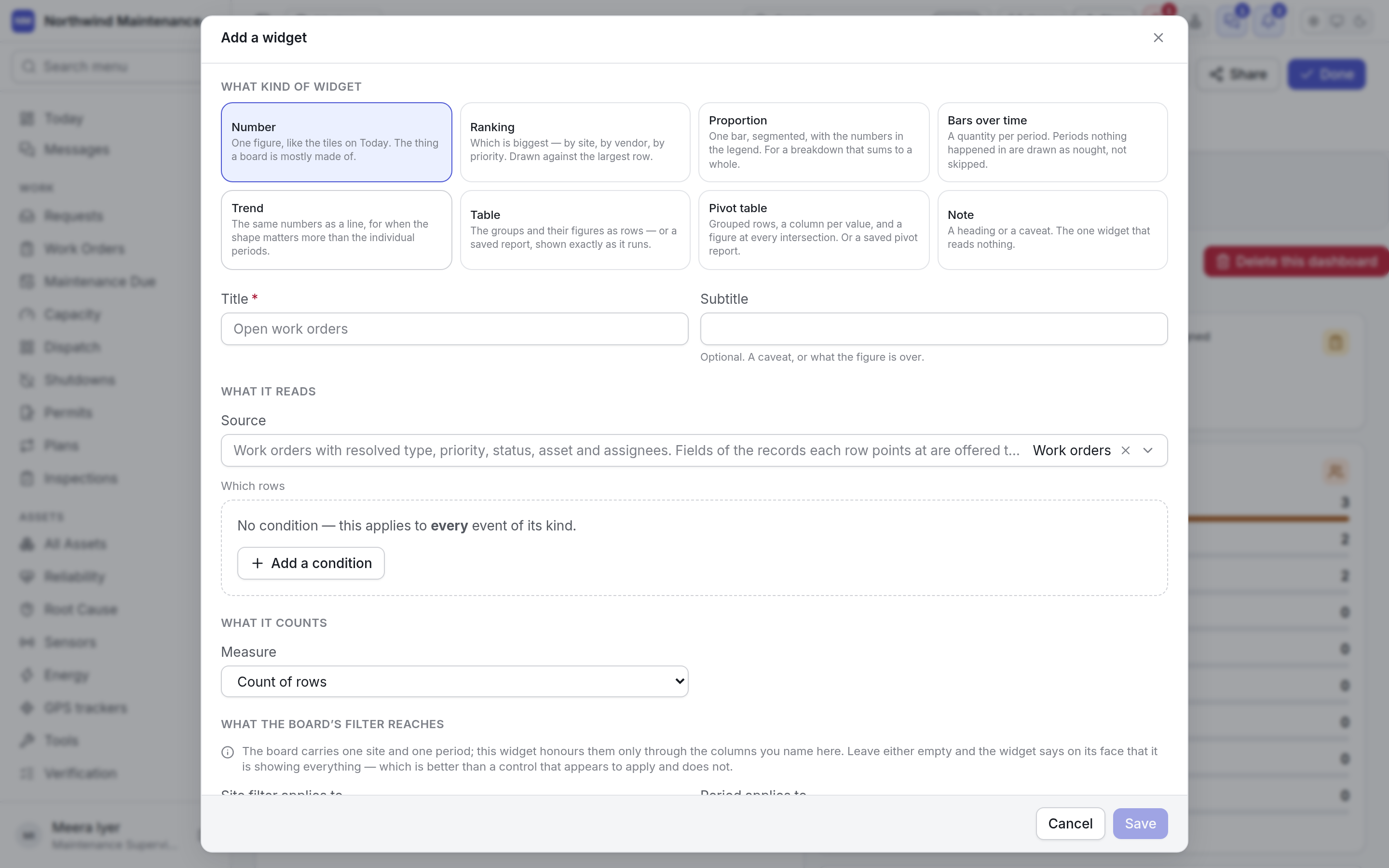The height and width of the screenshot is (868, 1389).
Task: Click the Northwind Maintenance logo icon
Action: click(x=23, y=21)
